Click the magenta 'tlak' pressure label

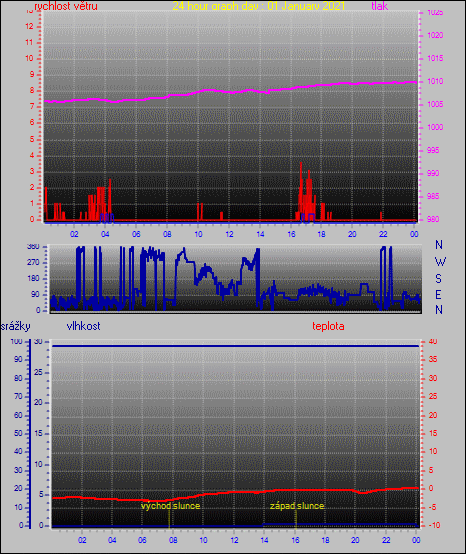(379, 6)
